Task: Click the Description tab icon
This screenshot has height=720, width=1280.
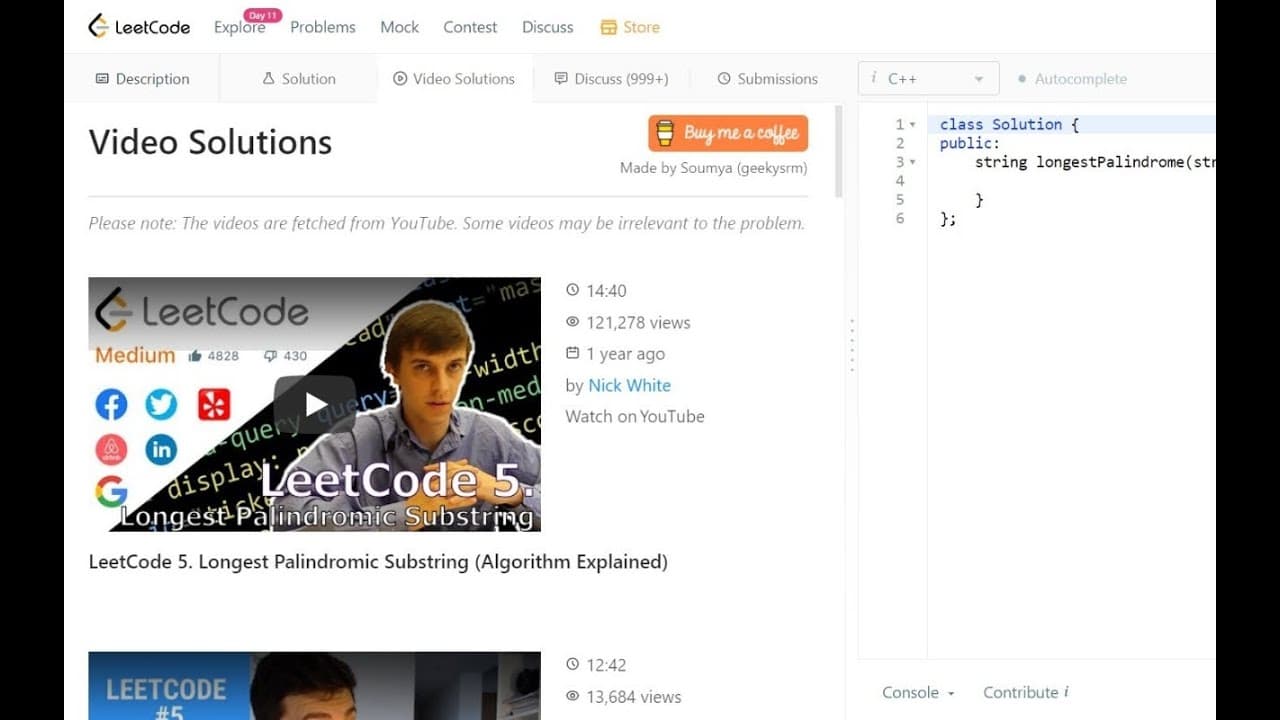Action: point(102,78)
